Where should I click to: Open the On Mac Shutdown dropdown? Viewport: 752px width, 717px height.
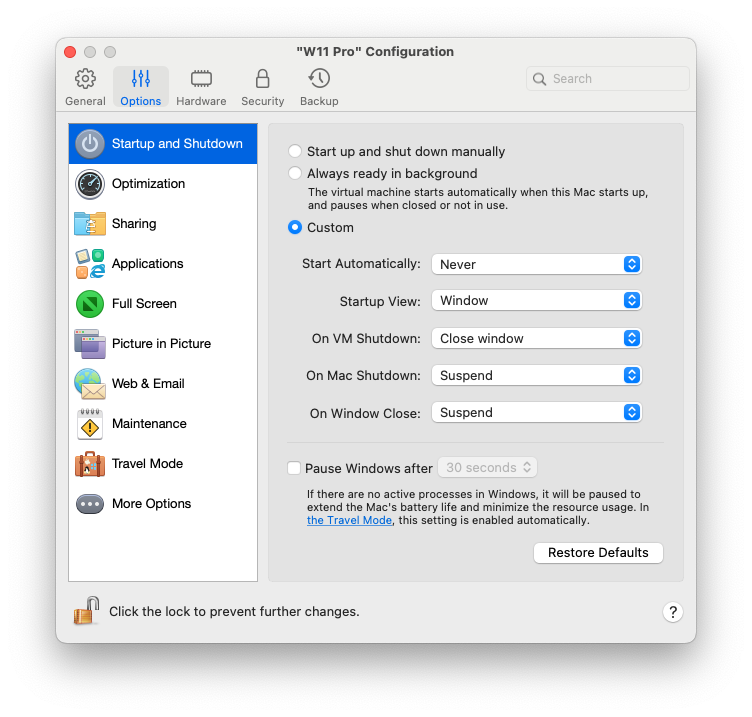[537, 376]
